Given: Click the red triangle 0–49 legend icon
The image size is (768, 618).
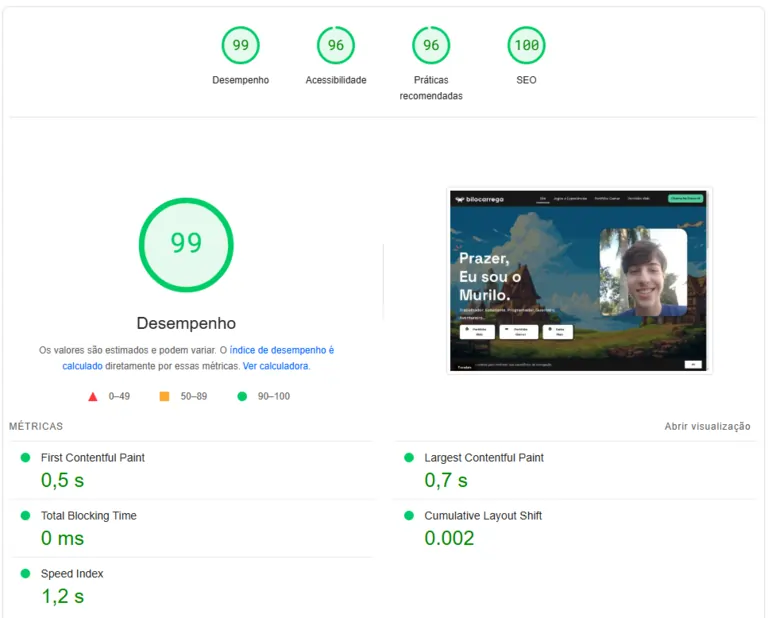Looking at the screenshot, I should tap(93, 397).
